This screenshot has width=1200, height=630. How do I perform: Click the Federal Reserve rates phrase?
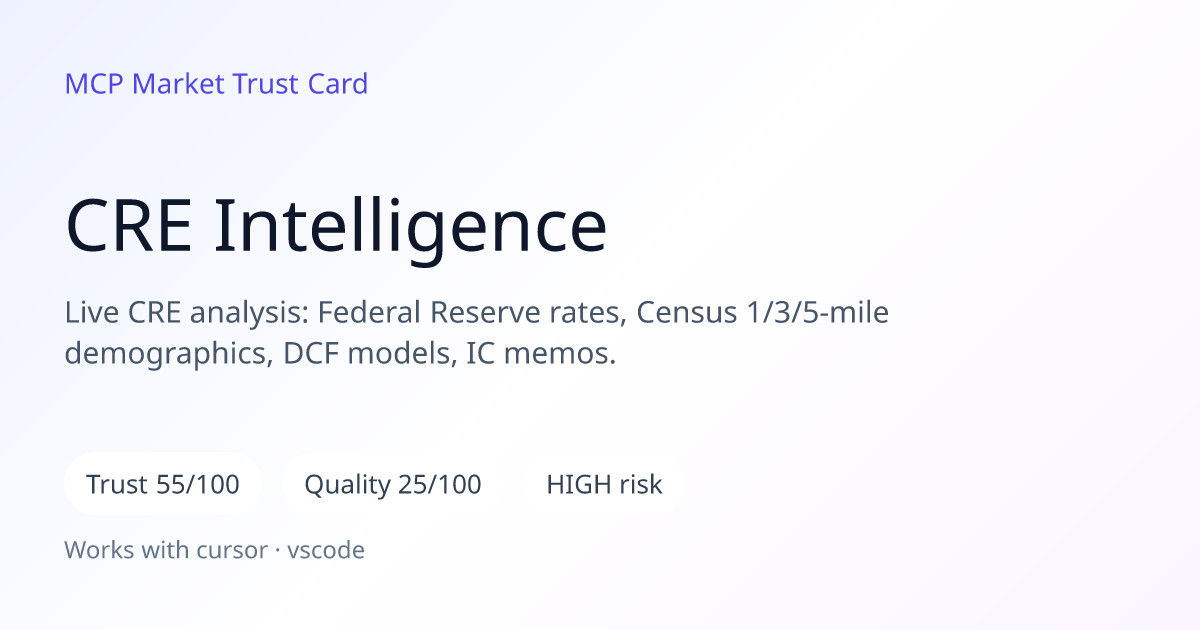(x=472, y=313)
